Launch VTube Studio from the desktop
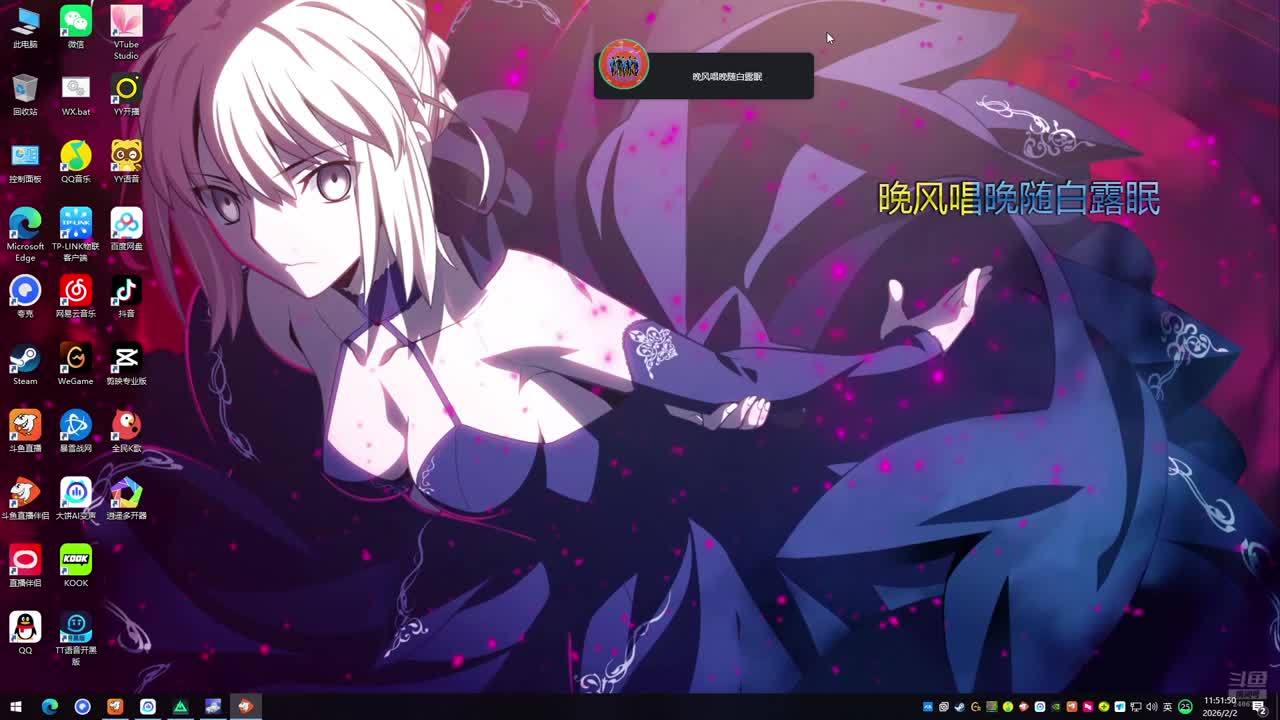 pyautogui.click(x=126, y=24)
